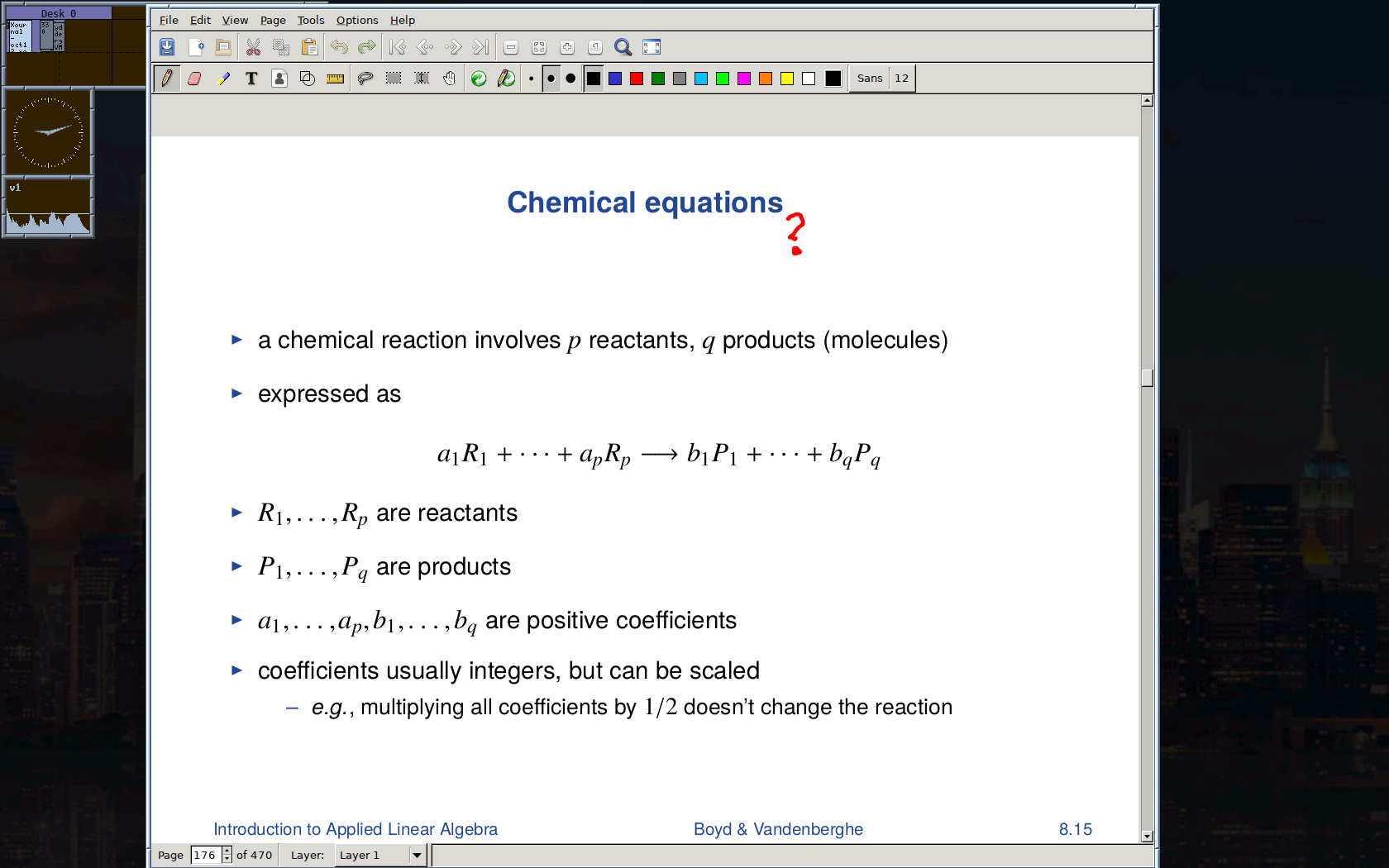Choose the Ruler tool
Image resolution: width=1389 pixels, height=868 pixels.
335,79
